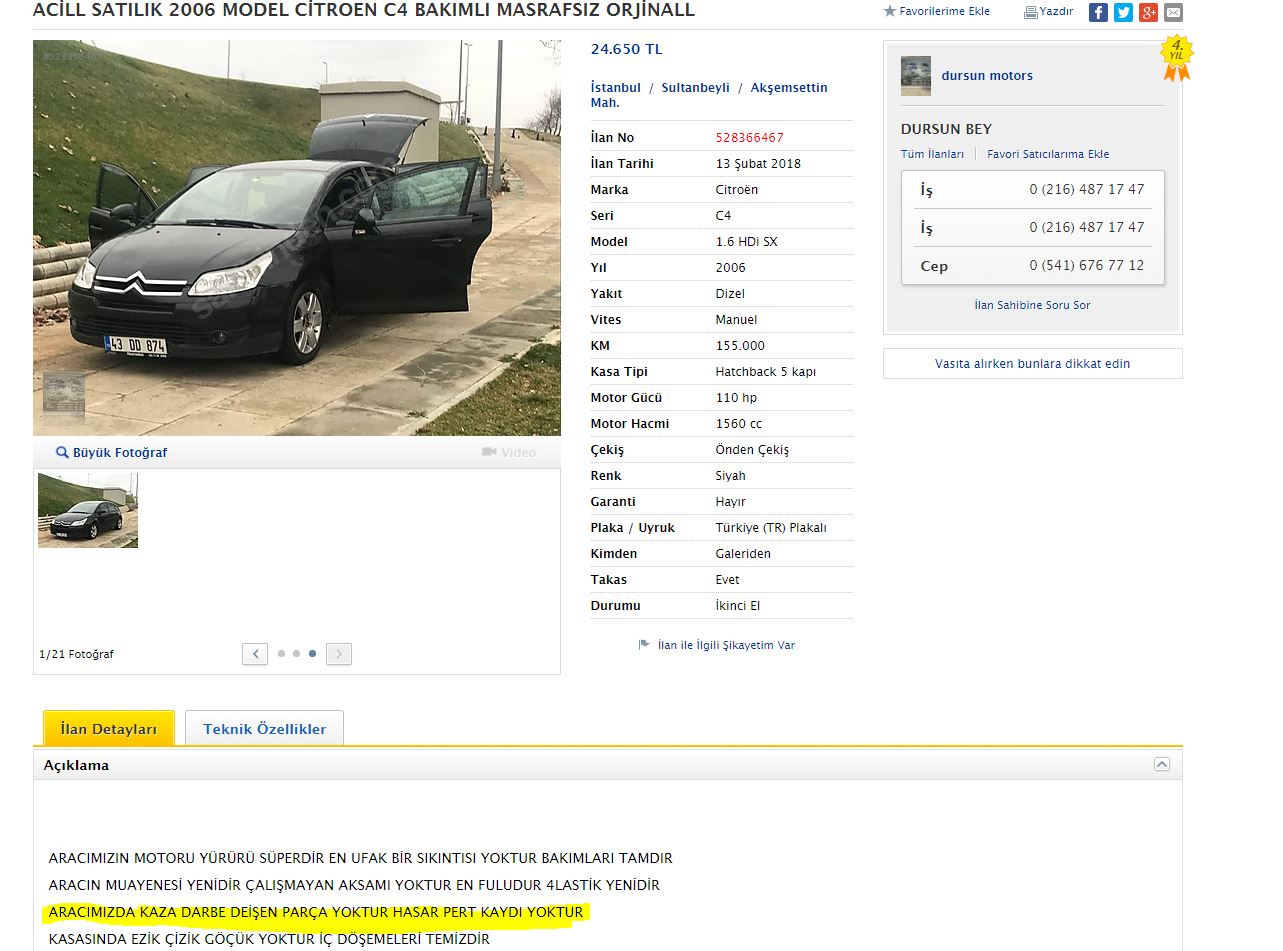Click Vasıta alırken bunlara dikkat edin
Image resolution: width=1283 pixels, height=951 pixels.
point(1033,364)
